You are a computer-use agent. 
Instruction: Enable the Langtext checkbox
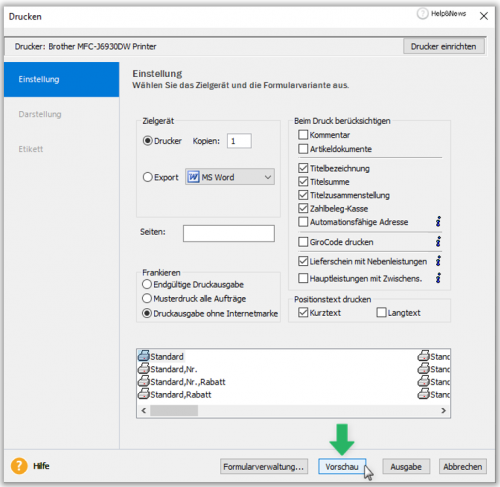(x=381, y=312)
